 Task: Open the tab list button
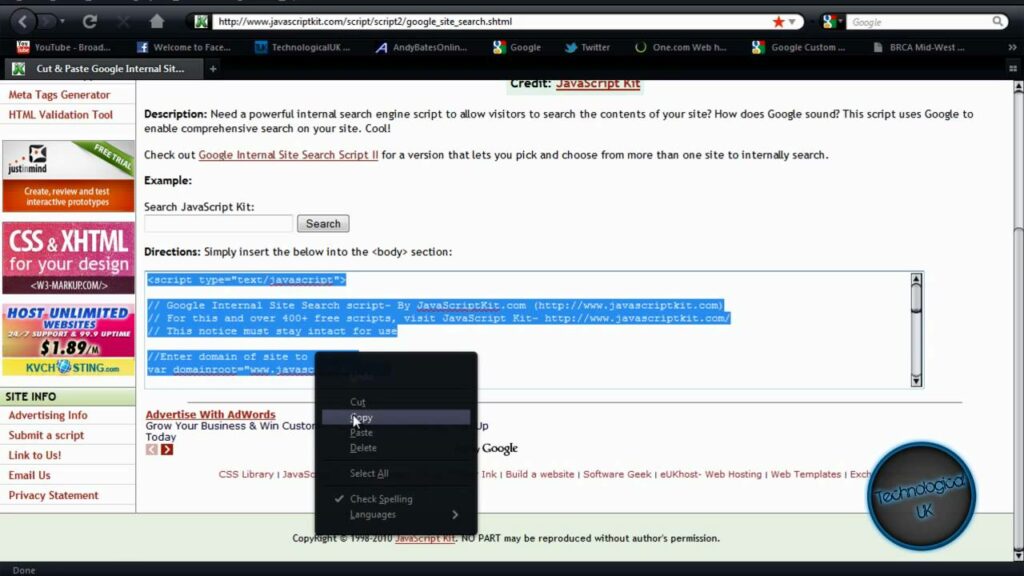click(1013, 69)
